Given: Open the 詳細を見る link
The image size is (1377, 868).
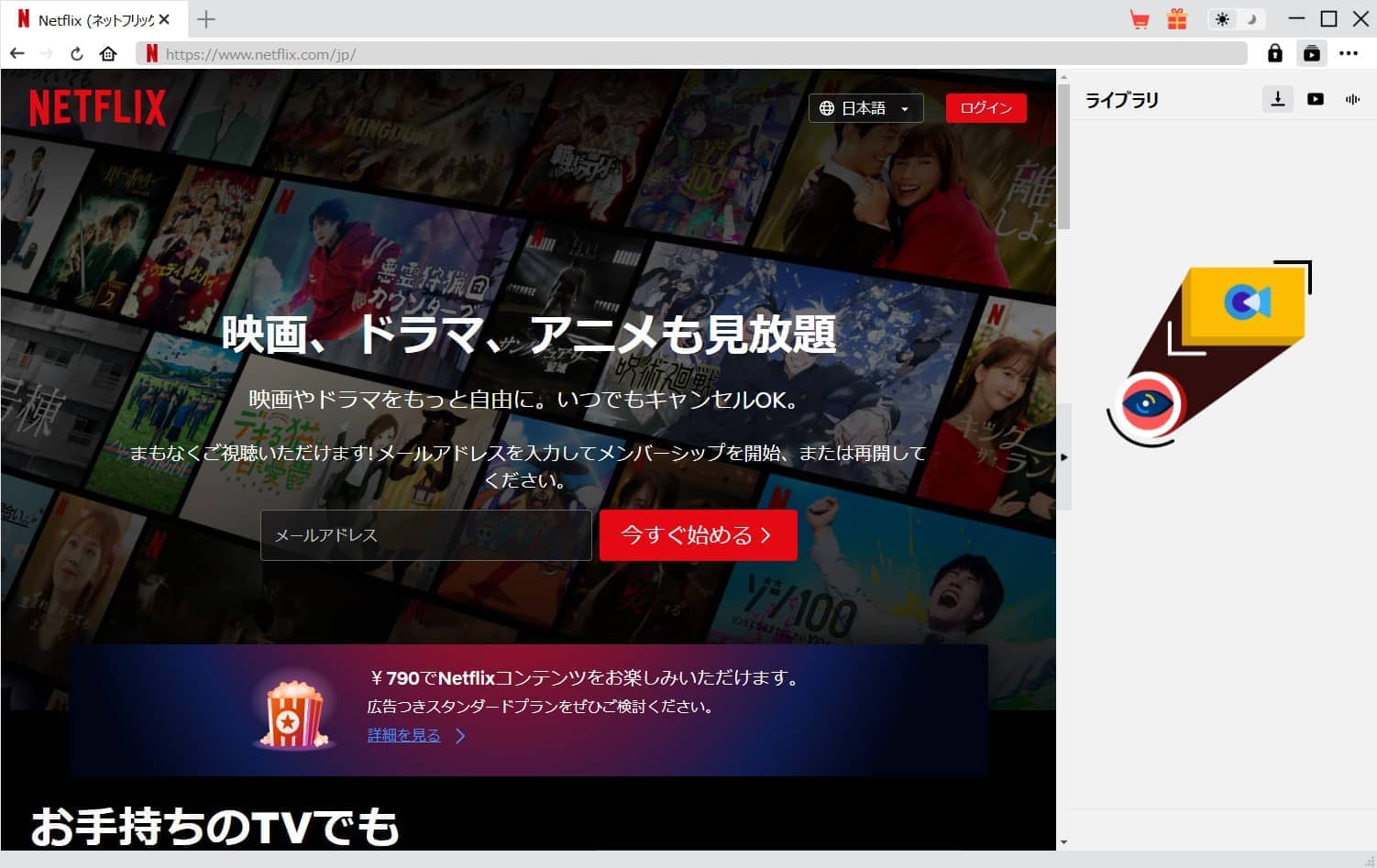Looking at the screenshot, I should (x=404, y=735).
